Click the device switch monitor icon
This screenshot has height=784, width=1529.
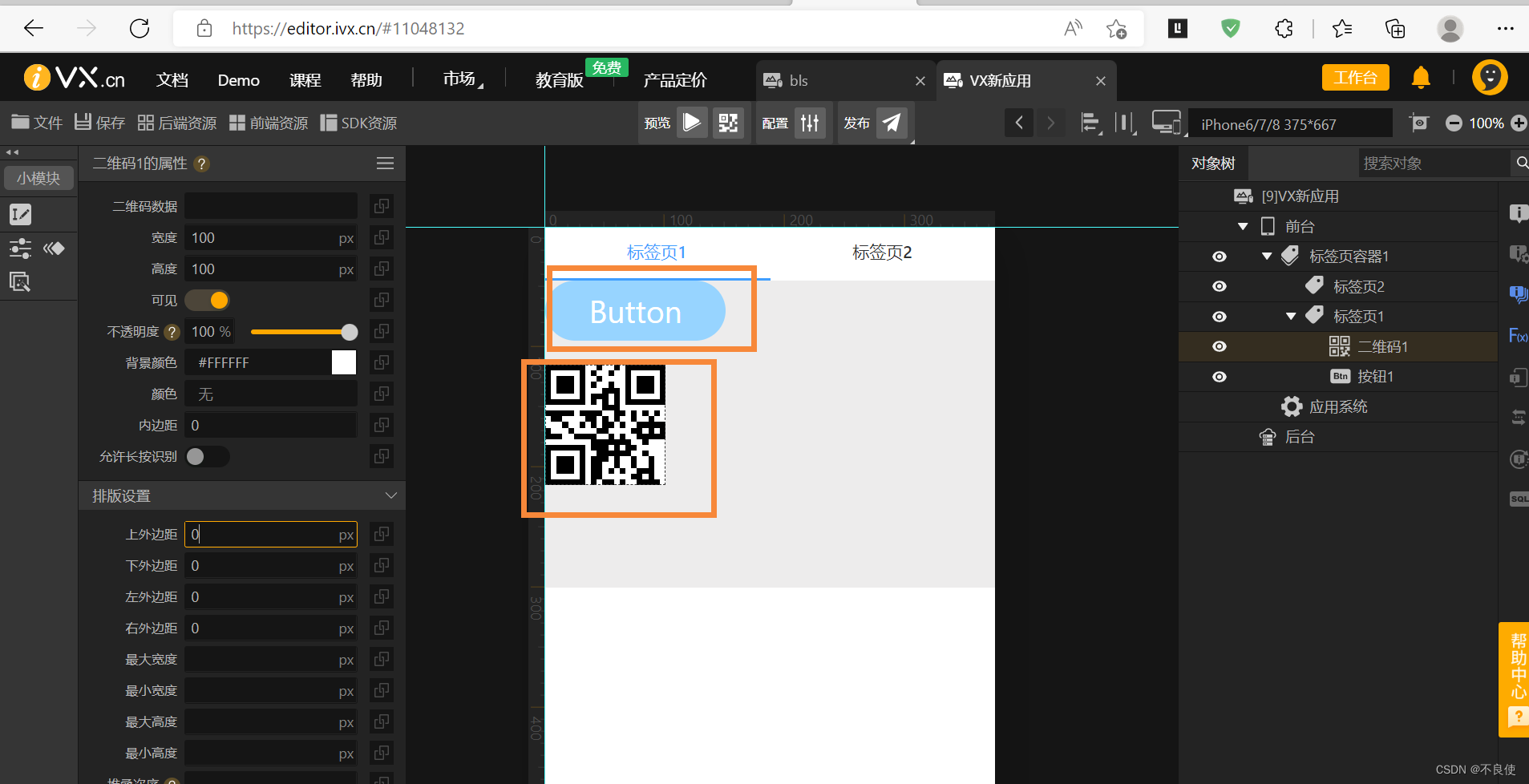click(x=1166, y=123)
